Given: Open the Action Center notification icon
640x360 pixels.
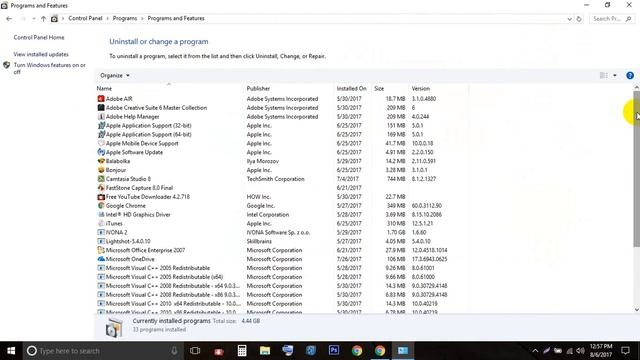Looking at the screenshot, I should tap(625, 351).
